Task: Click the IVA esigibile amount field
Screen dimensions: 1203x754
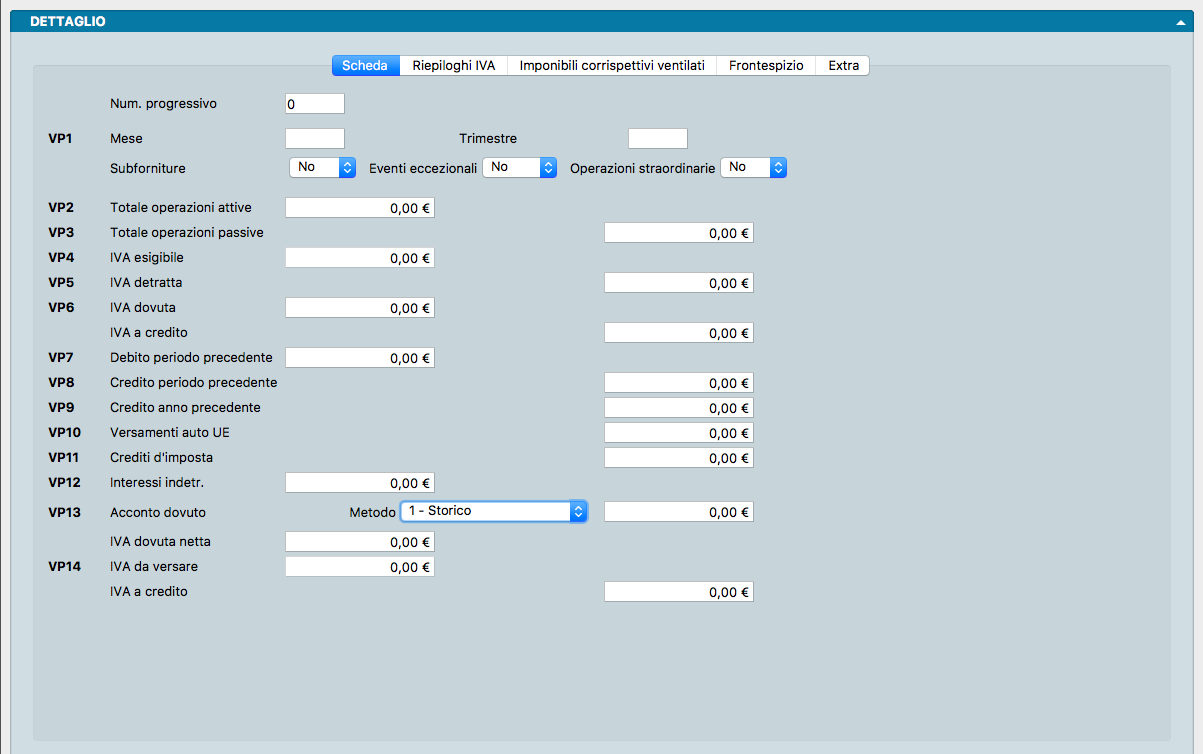Action: (x=360, y=258)
